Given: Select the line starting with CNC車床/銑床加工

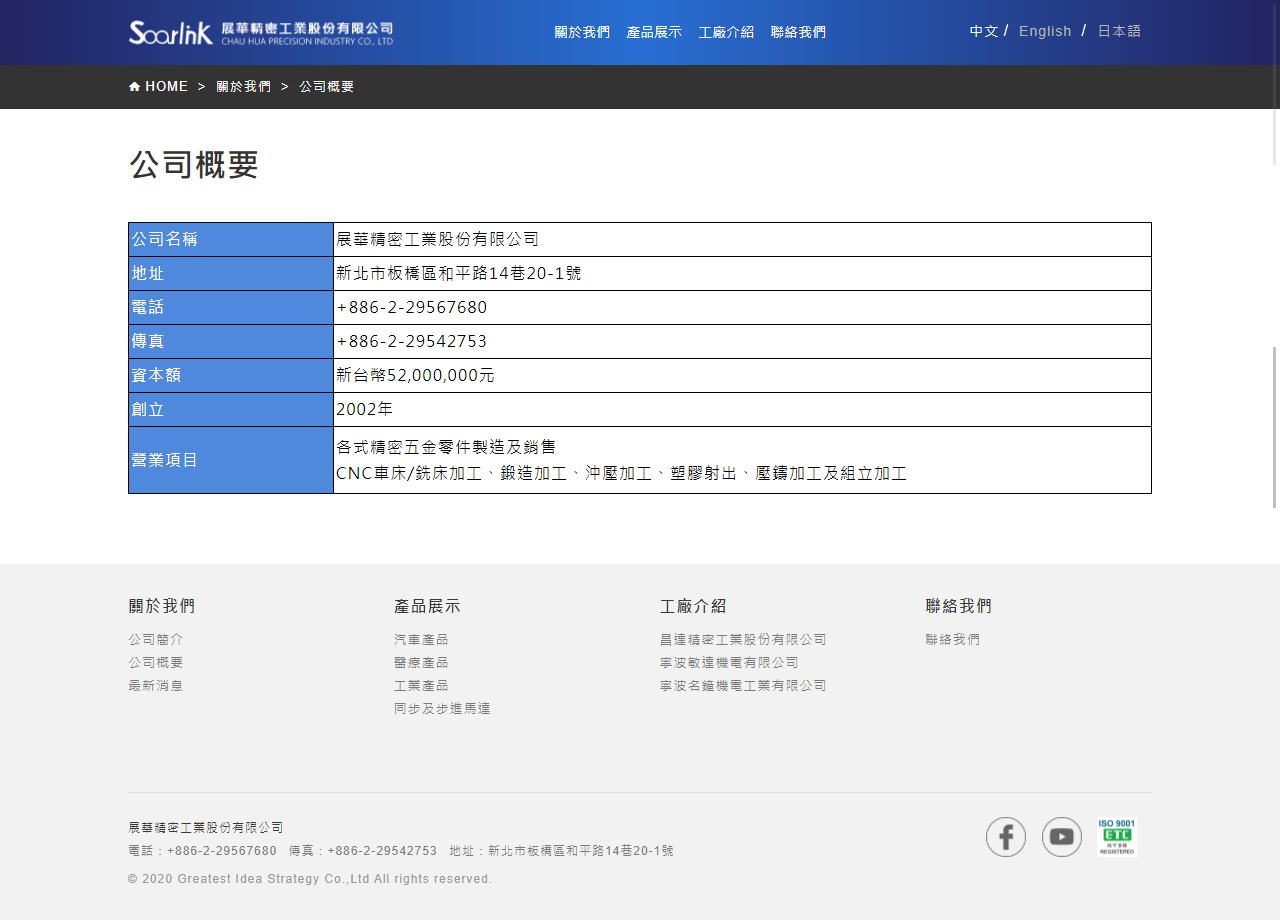Looking at the screenshot, I should (622, 474).
